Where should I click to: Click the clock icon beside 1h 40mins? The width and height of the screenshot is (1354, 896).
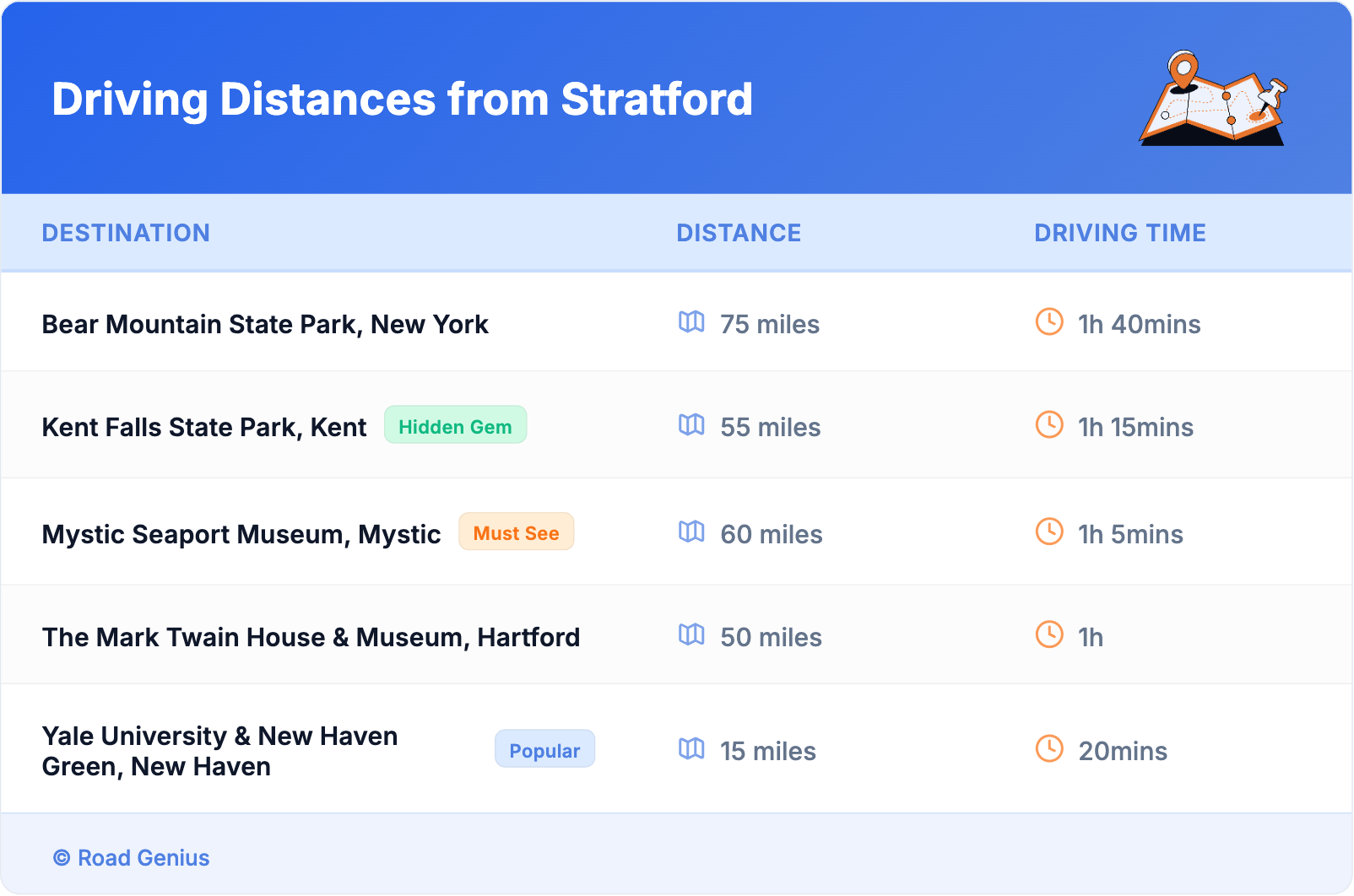1049,321
